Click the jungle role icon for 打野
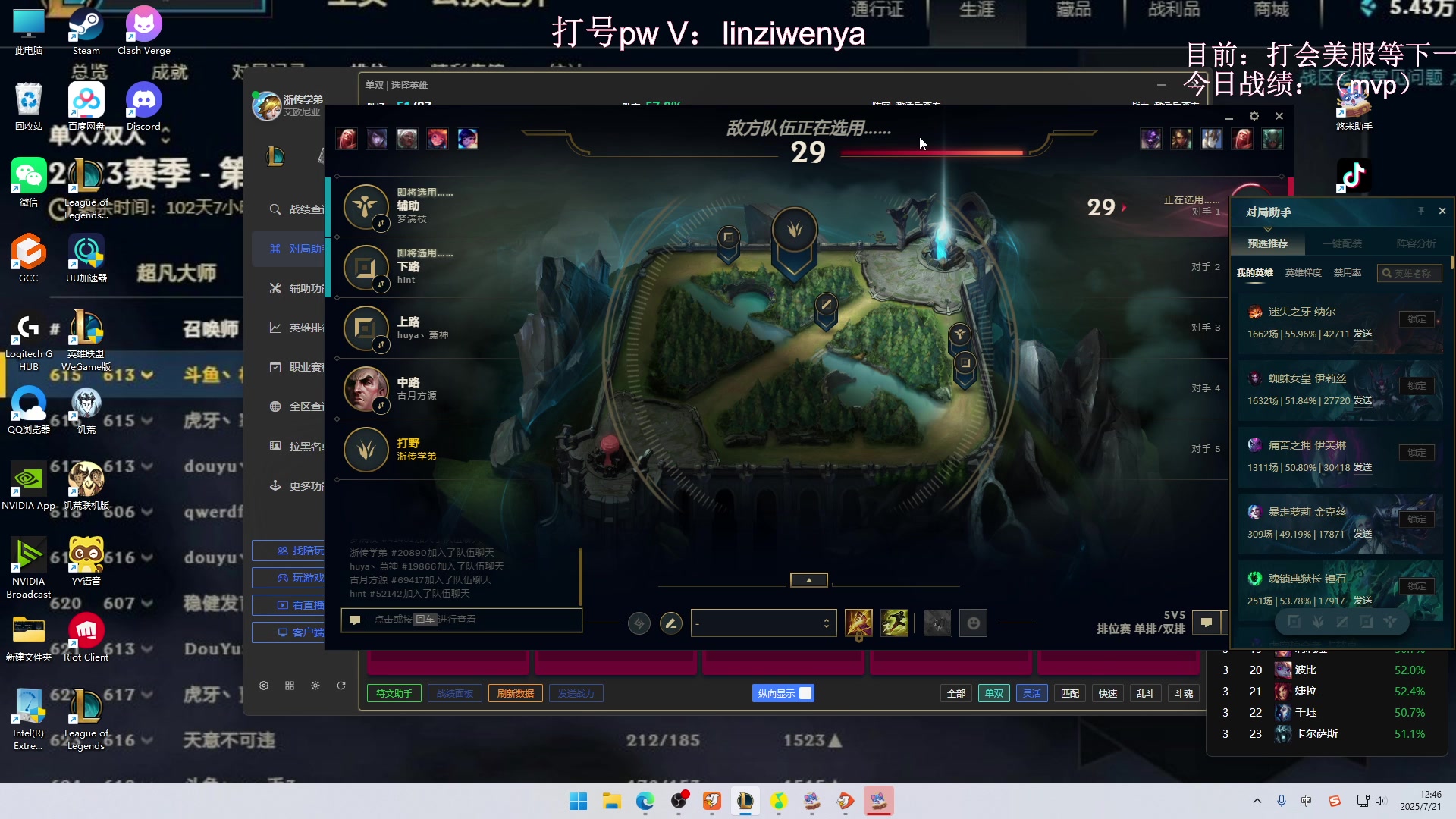Viewport: 1456px width, 819px height. tap(366, 450)
